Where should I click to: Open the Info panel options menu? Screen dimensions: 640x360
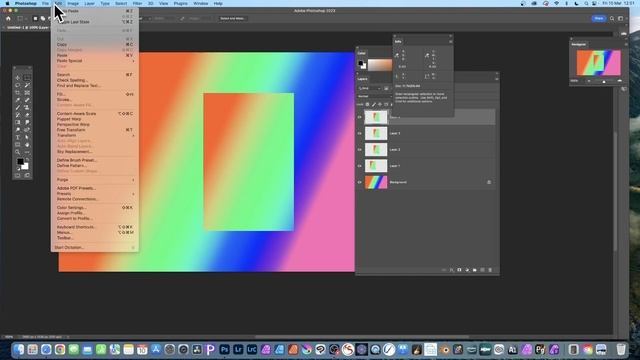(451, 41)
